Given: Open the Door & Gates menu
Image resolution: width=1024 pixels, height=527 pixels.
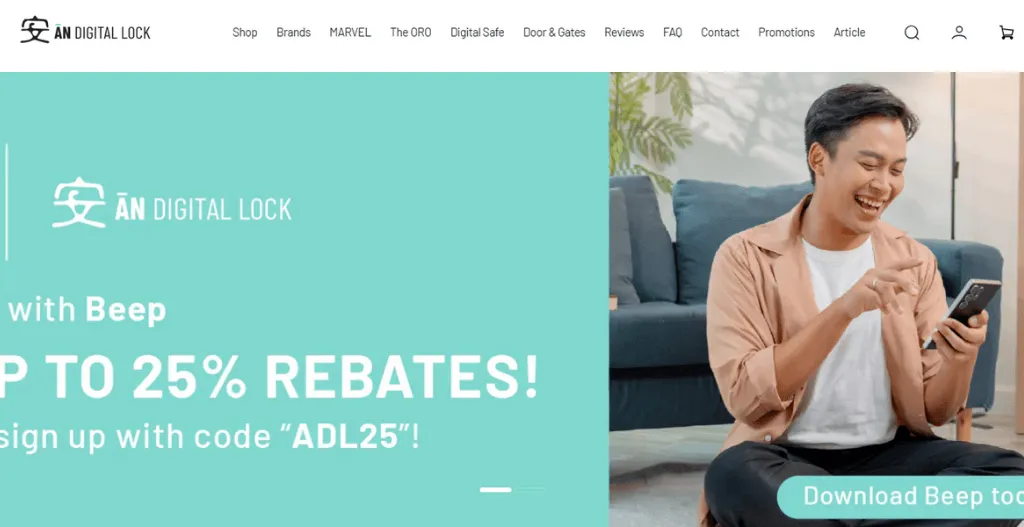Looking at the screenshot, I should 554,32.
